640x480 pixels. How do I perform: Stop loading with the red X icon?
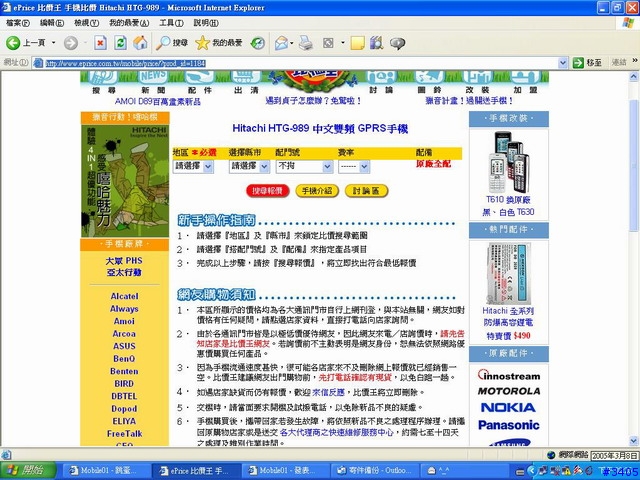coord(100,43)
